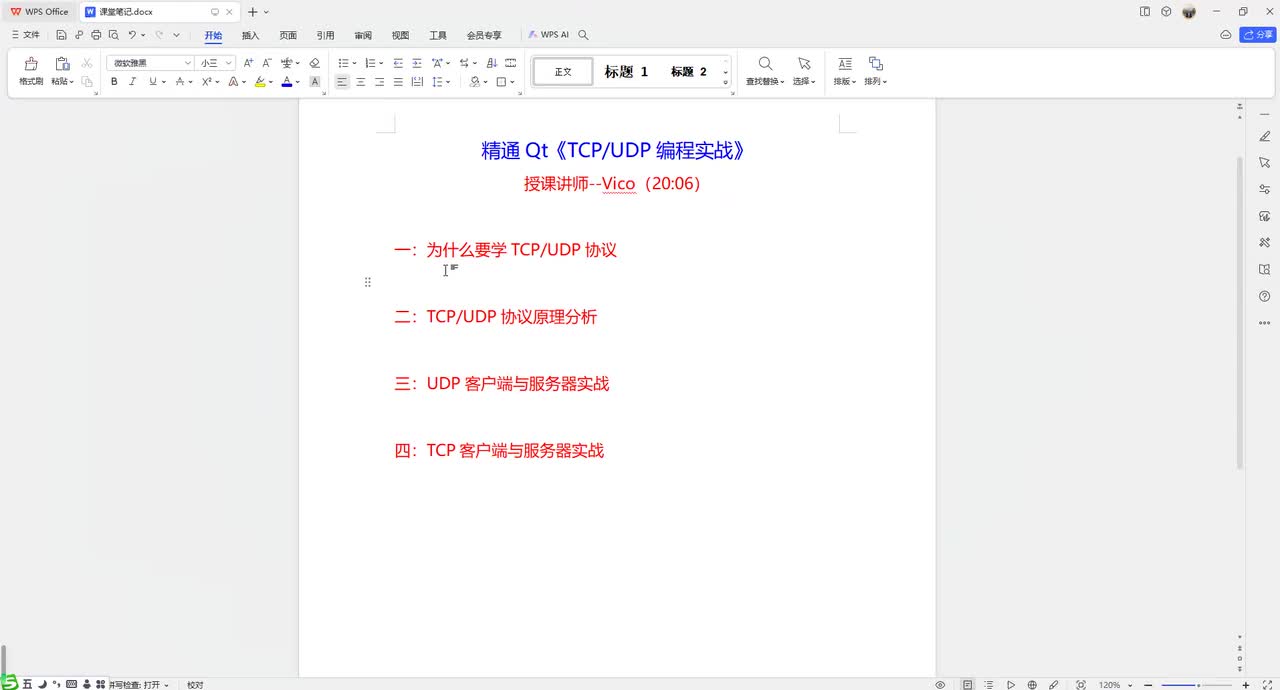Click the 分享 share button
Screen dimensions: 1280x690
click(x=1257, y=35)
